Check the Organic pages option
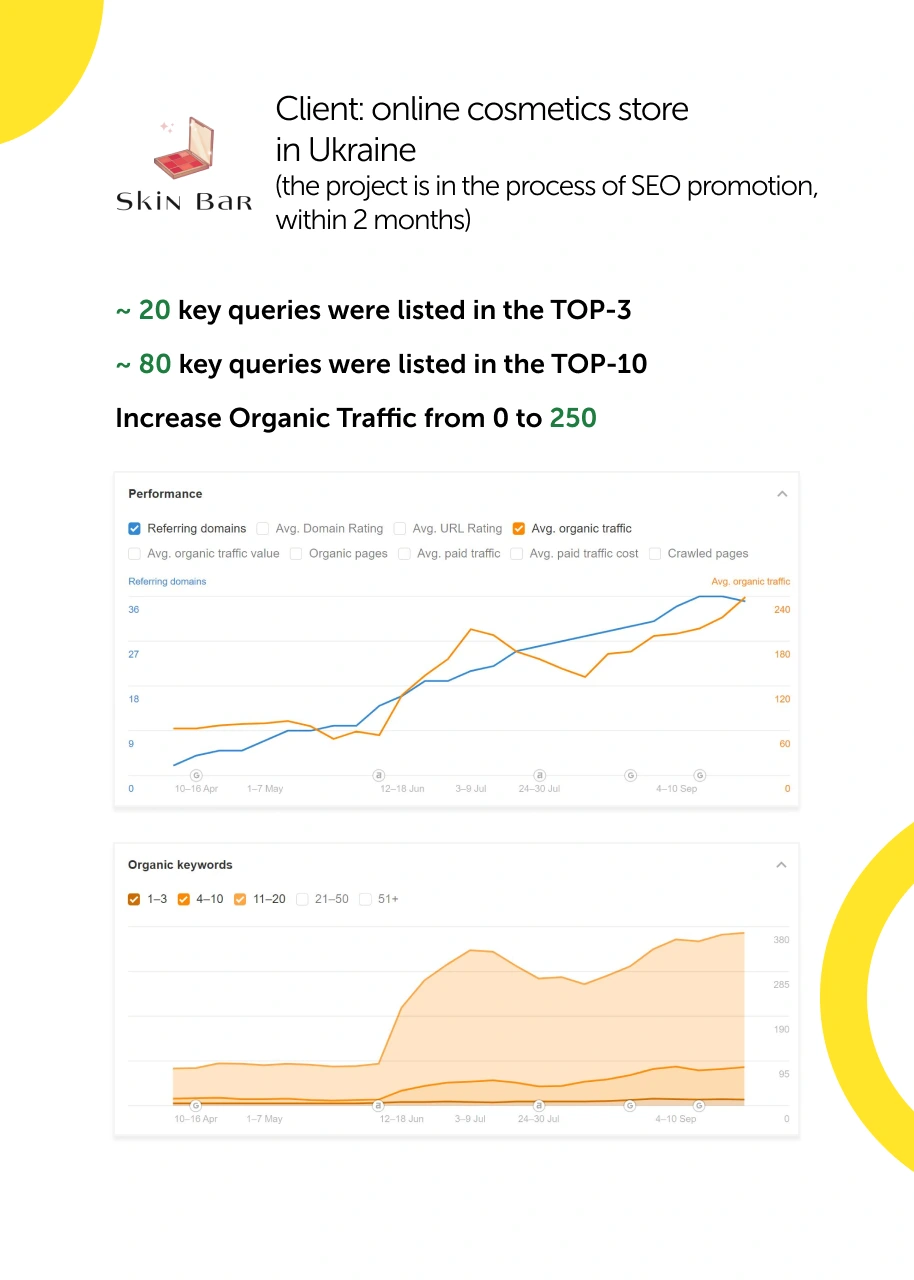Viewport: 914px width, 1280px height. 297,553
